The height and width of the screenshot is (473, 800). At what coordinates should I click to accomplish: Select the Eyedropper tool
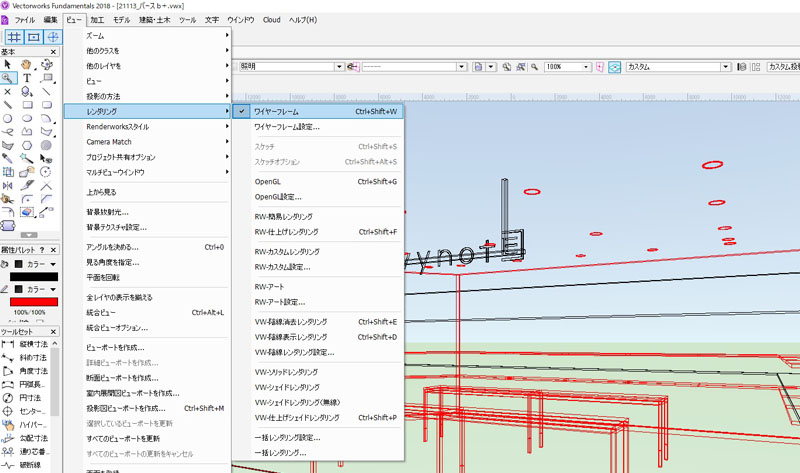click(8, 159)
